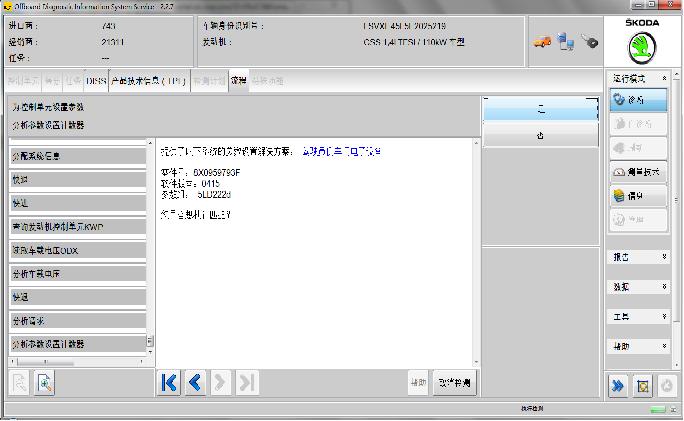The image size is (684, 421).
Task: Click the greyed-out admin mode icon button
Action: [639, 219]
